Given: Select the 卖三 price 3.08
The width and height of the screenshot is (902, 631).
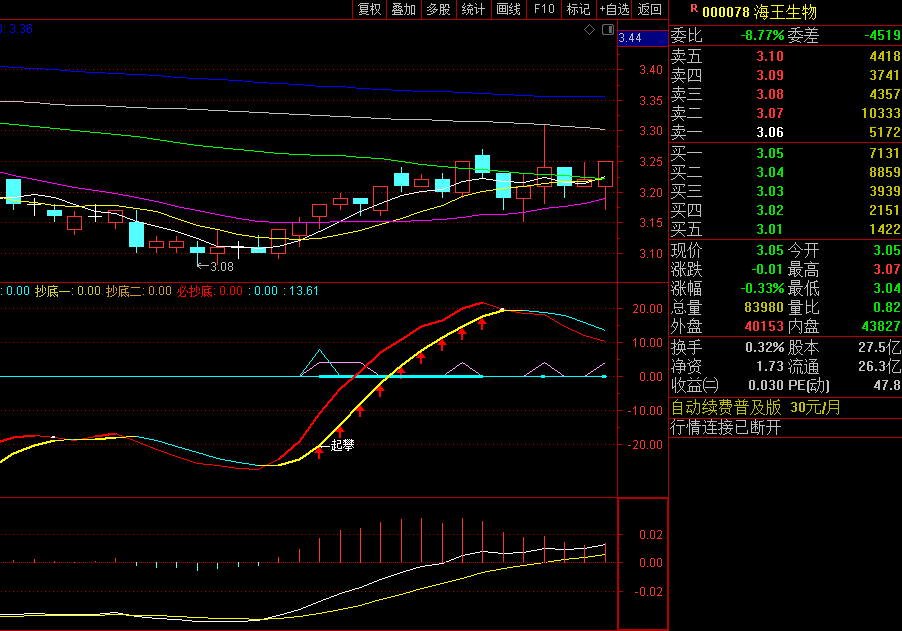Looking at the screenshot, I should click(770, 94).
